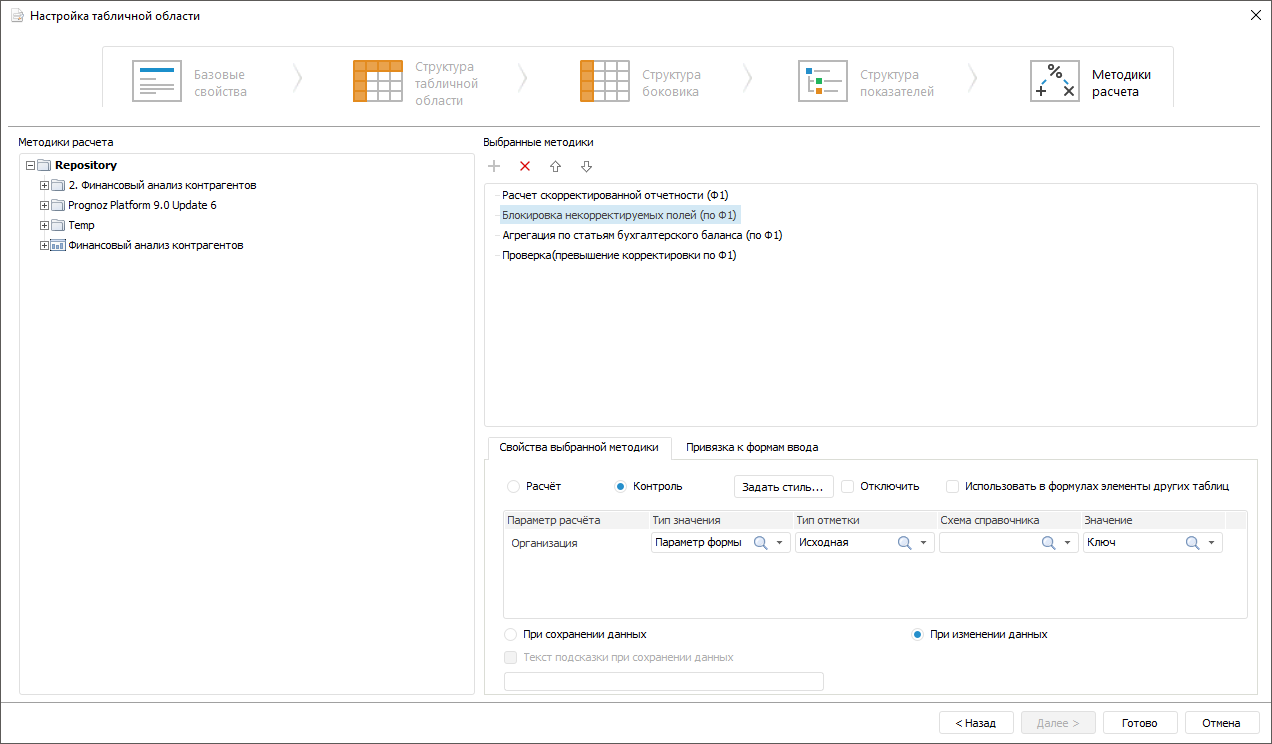
Task: Click the < Назад button
Action: (975, 723)
